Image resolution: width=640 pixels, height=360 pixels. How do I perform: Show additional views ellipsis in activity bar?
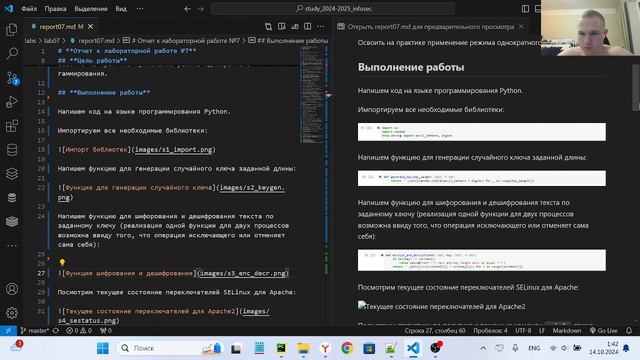pyautogui.click(x=12, y=245)
